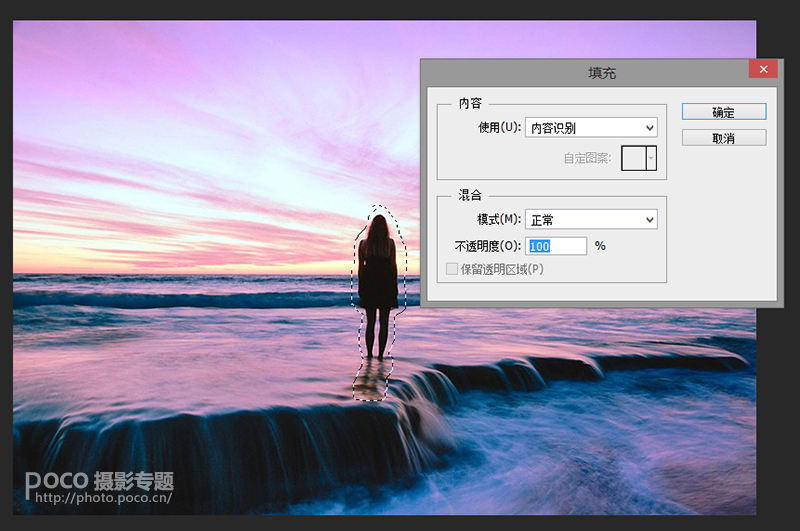Expand the 模式 blend mode dropdown showing 正常

590,219
